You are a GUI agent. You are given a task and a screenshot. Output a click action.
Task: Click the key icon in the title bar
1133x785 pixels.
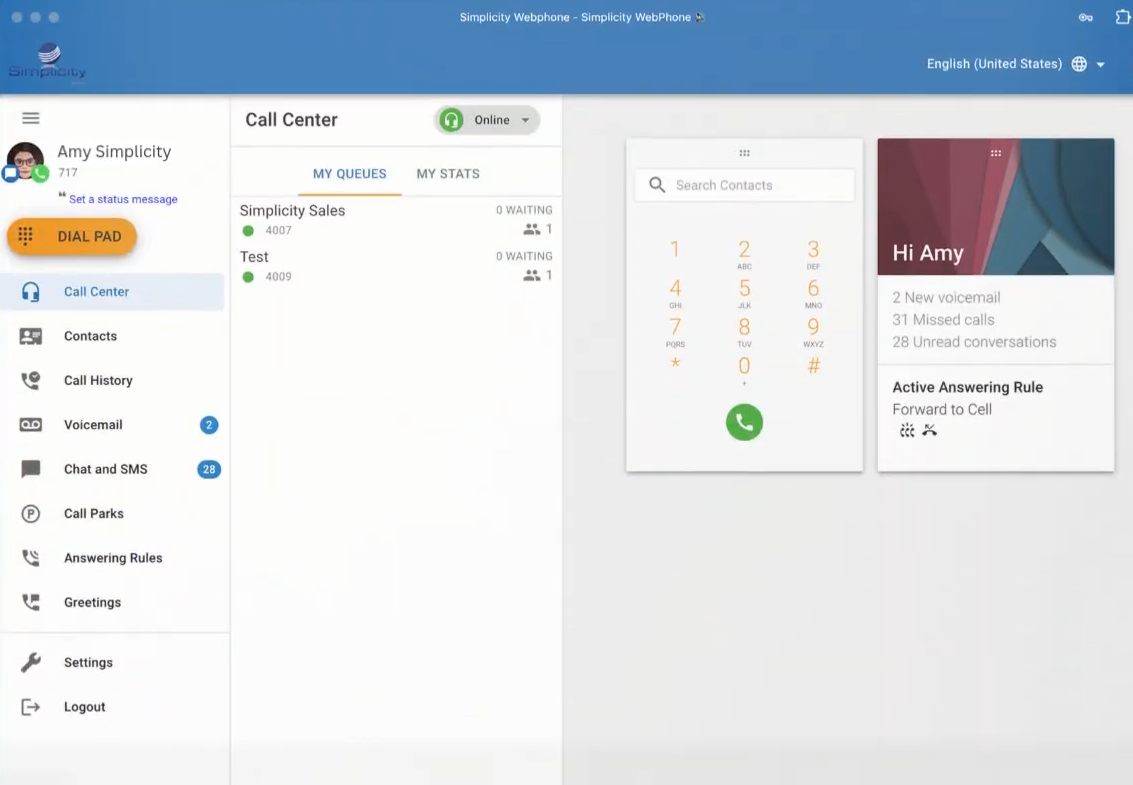pos(1085,17)
